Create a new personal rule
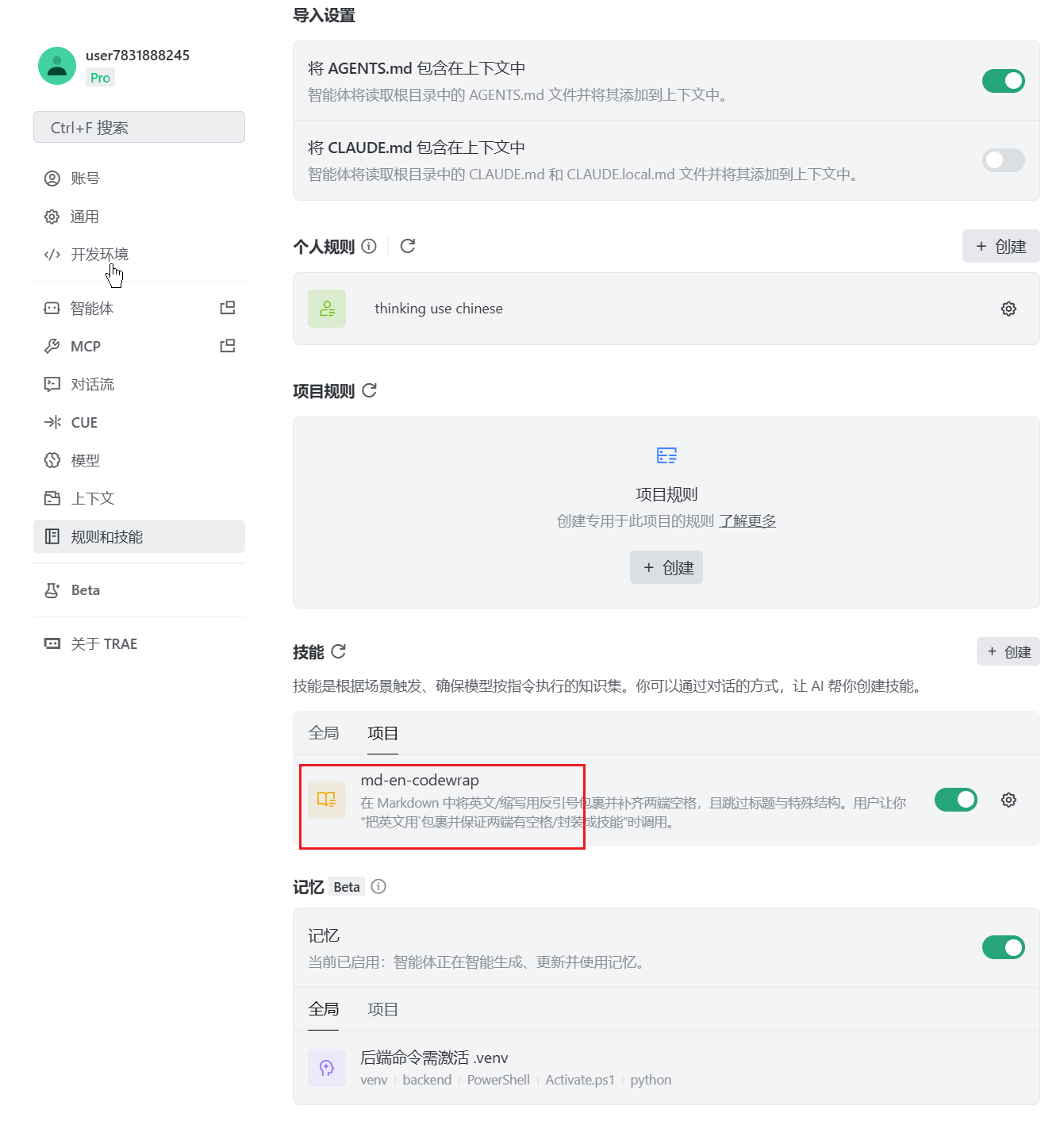 pyautogui.click(x=1001, y=246)
